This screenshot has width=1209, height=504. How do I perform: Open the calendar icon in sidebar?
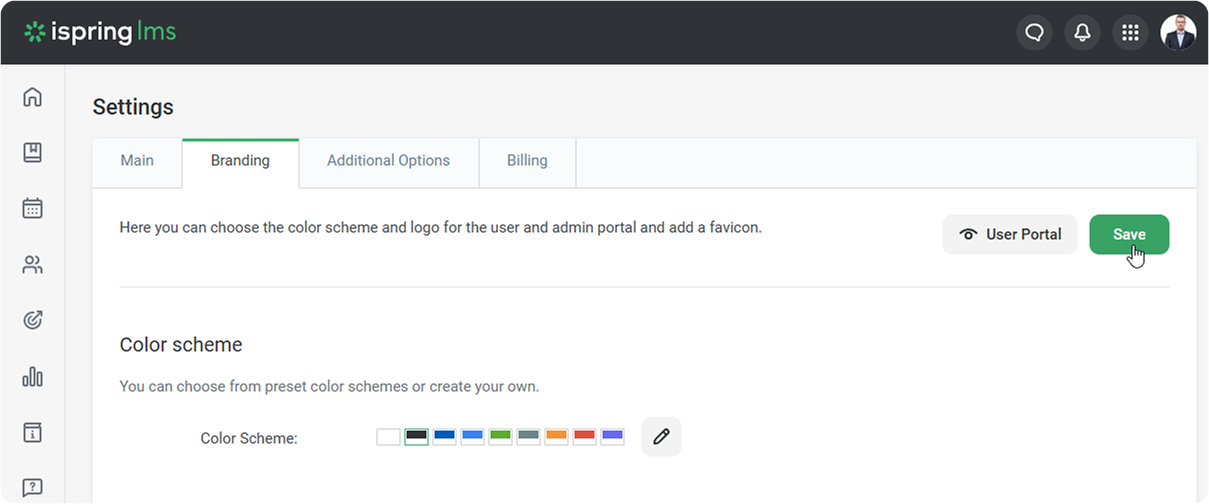[x=32, y=209]
